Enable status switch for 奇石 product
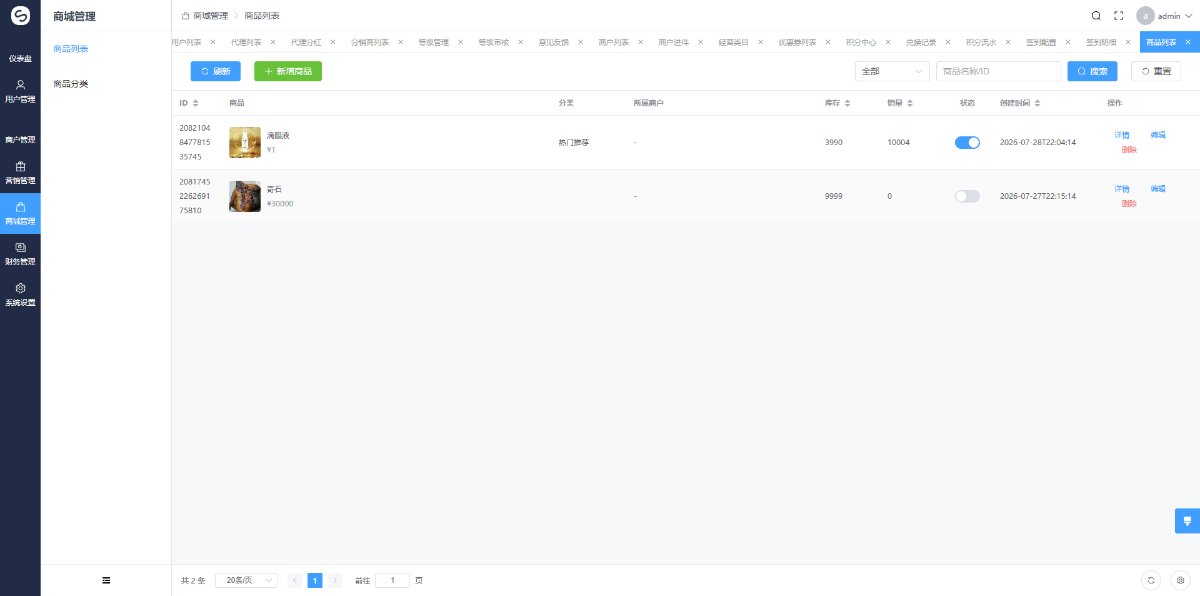 (967, 196)
